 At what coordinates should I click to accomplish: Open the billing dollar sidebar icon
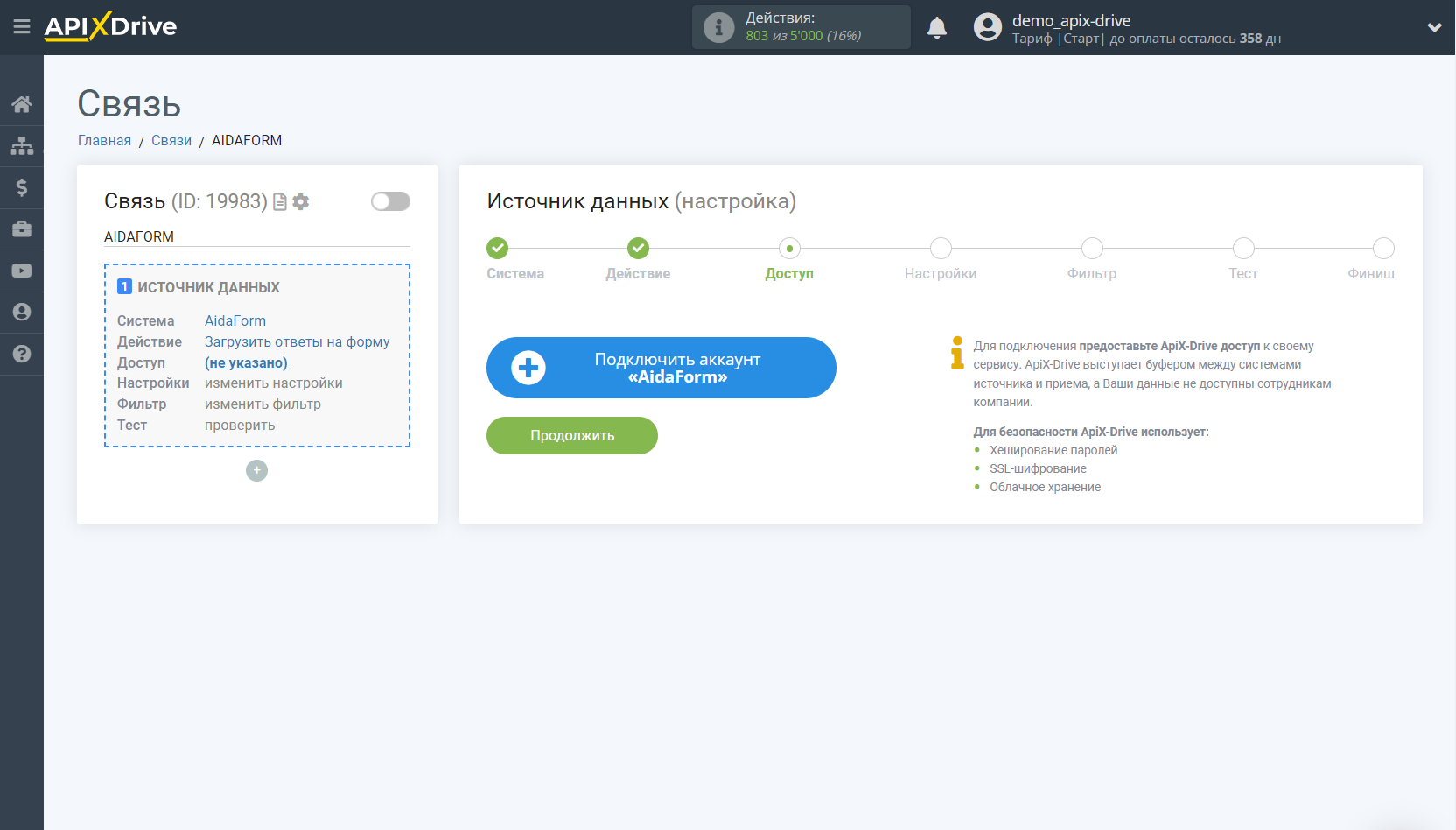click(x=22, y=187)
